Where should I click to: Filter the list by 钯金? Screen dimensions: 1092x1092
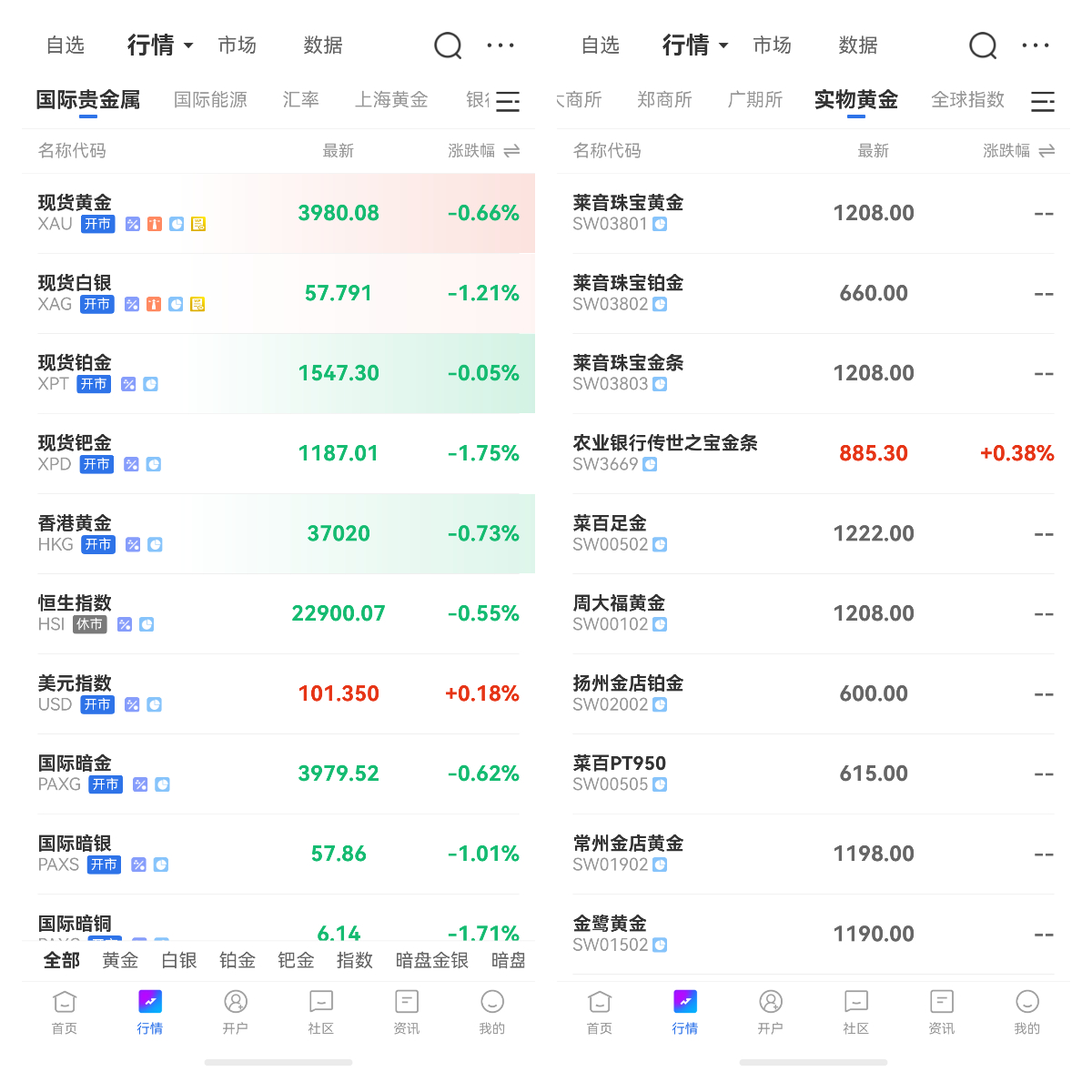(x=296, y=960)
